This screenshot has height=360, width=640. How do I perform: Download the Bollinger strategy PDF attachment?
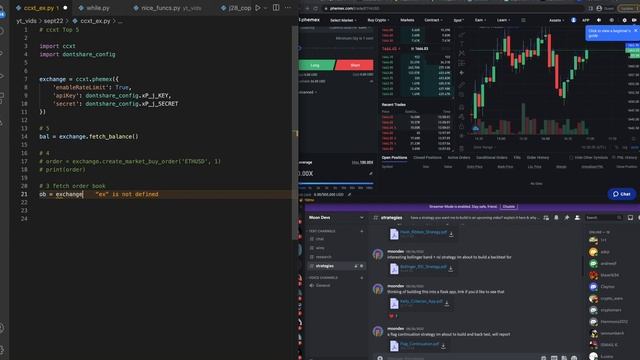click(x=451, y=269)
